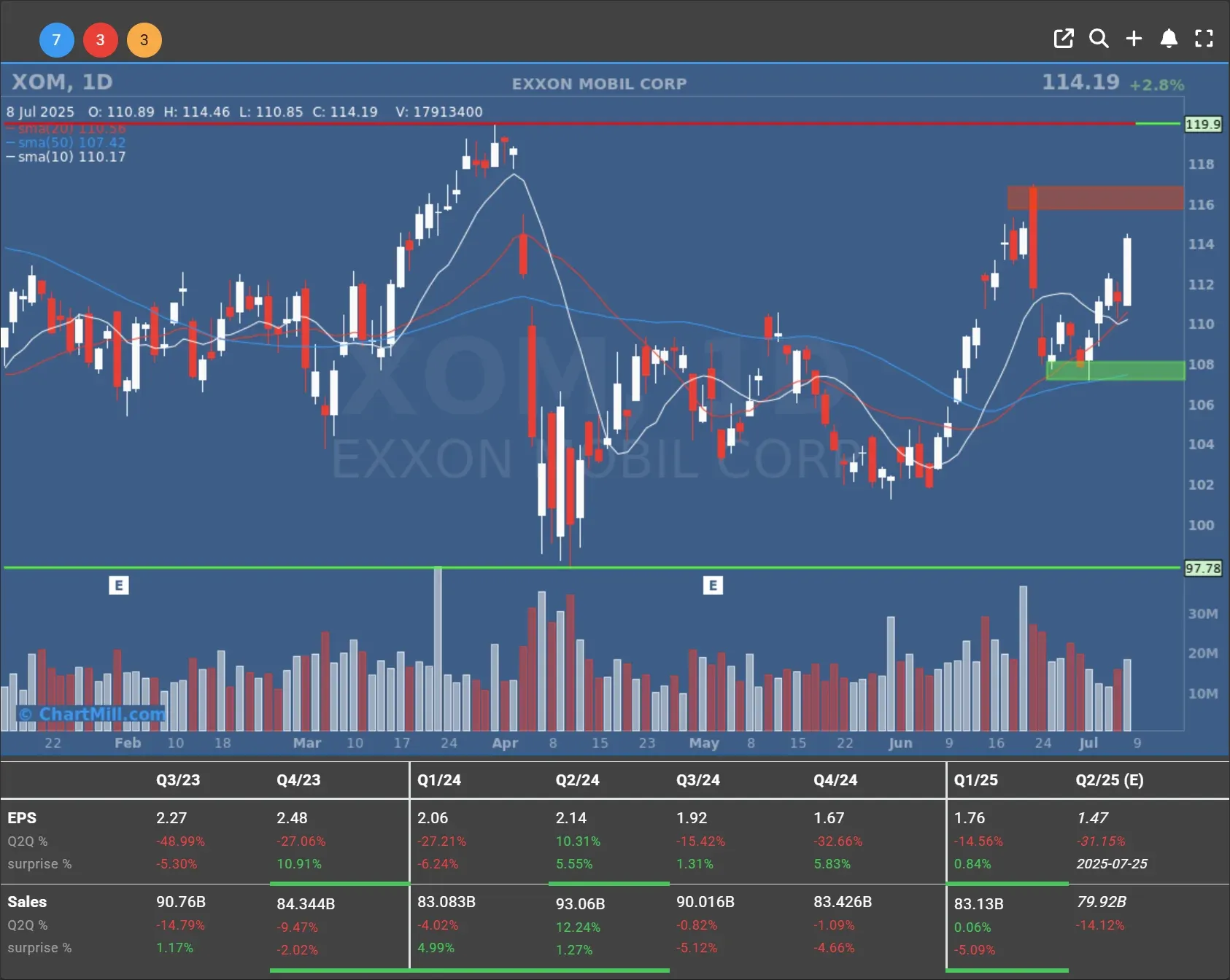Click the V: 17913400 volume readout
This screenshot has width=1230, height=980.
[439, 112]
